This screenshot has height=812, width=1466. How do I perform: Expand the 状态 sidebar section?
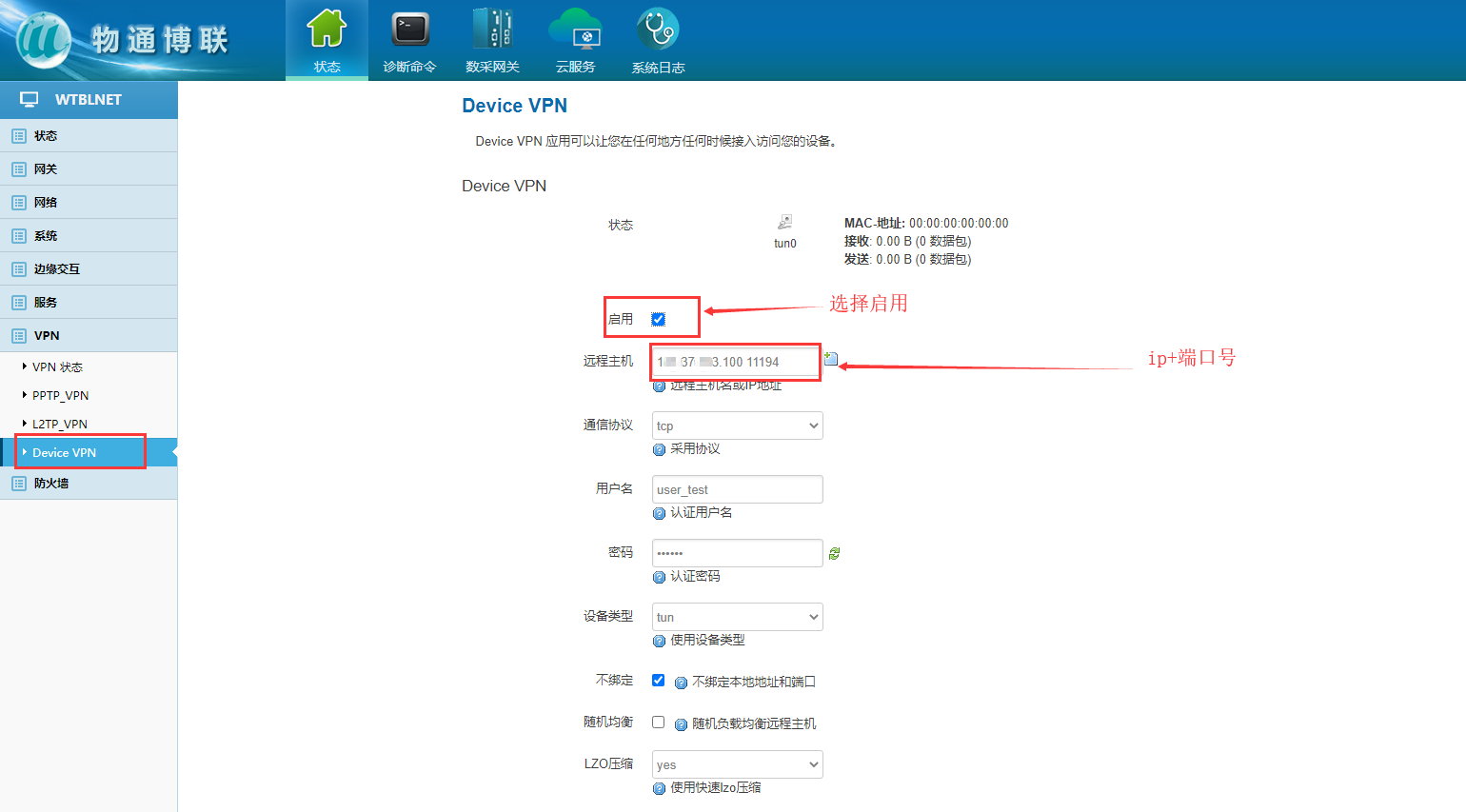click(x=89, y=136)
